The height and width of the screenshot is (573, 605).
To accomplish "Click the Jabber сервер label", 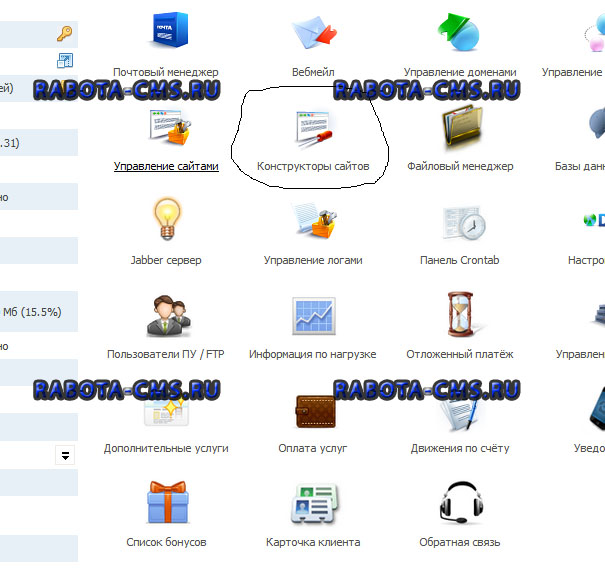I will [166, 260].
